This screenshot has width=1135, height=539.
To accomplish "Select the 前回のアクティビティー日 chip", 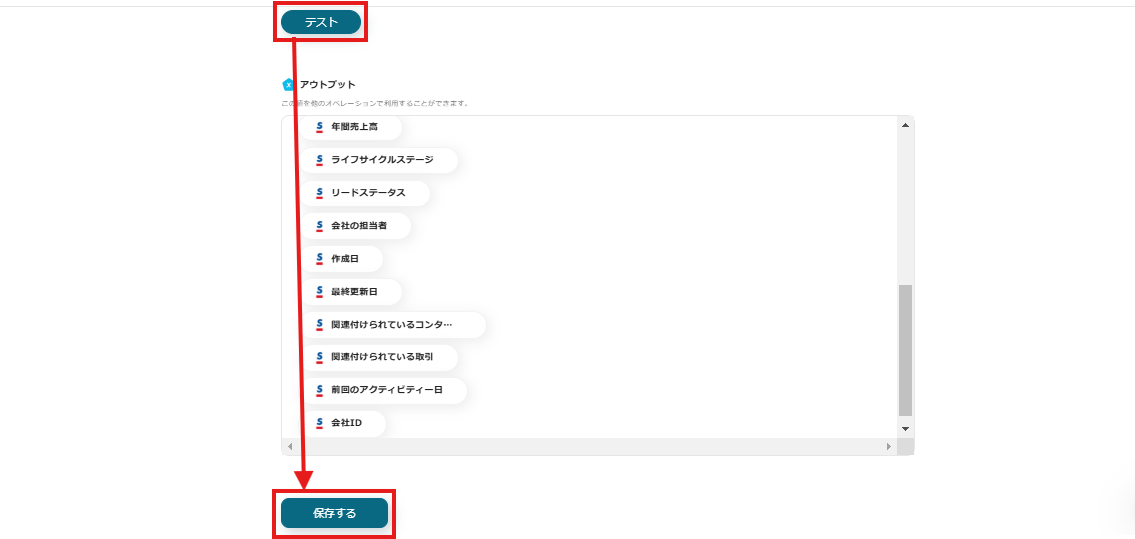I will (386, 390).
